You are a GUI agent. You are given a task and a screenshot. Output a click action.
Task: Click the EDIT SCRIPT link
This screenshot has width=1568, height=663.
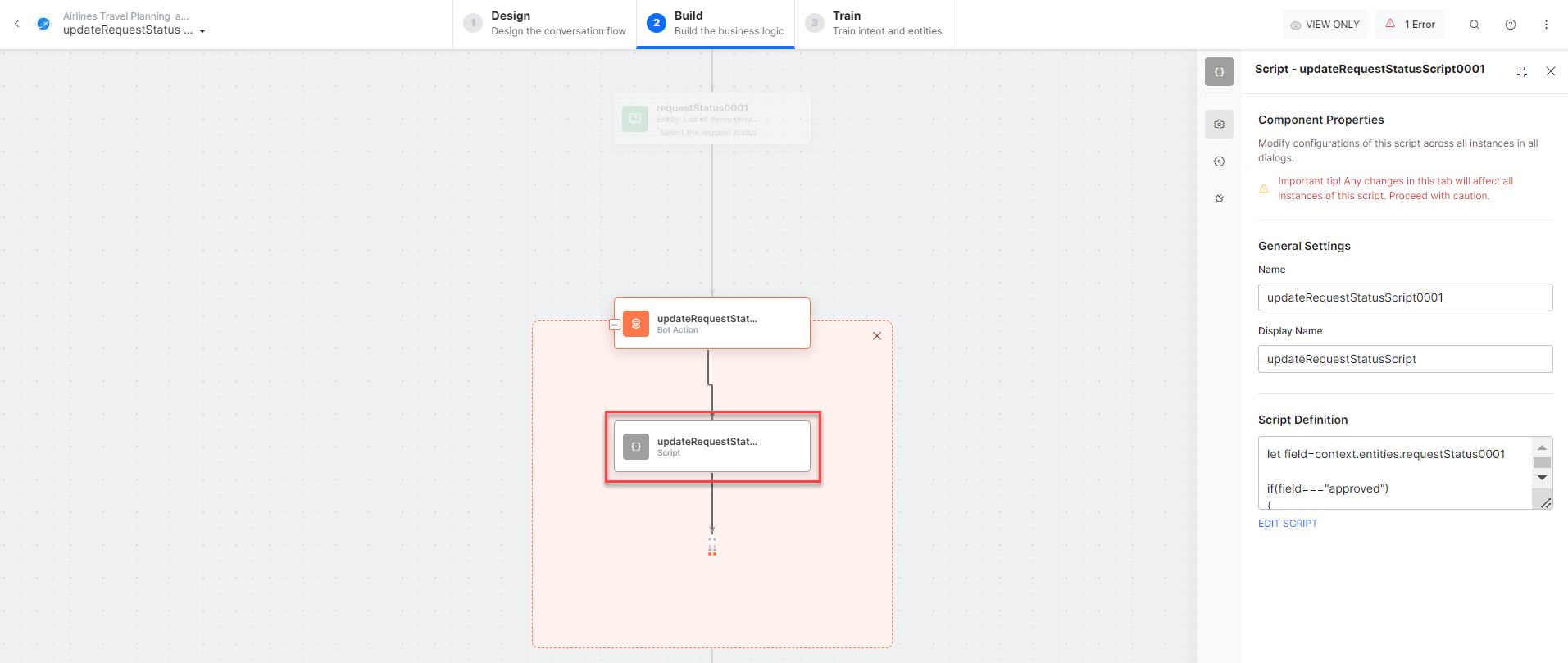click(1287, 524)
